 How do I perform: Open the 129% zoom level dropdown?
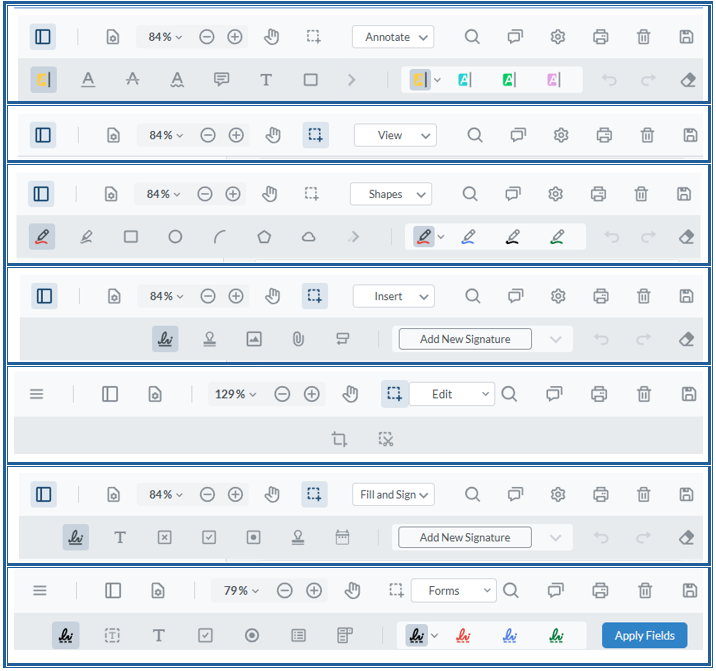coord(236,394)
